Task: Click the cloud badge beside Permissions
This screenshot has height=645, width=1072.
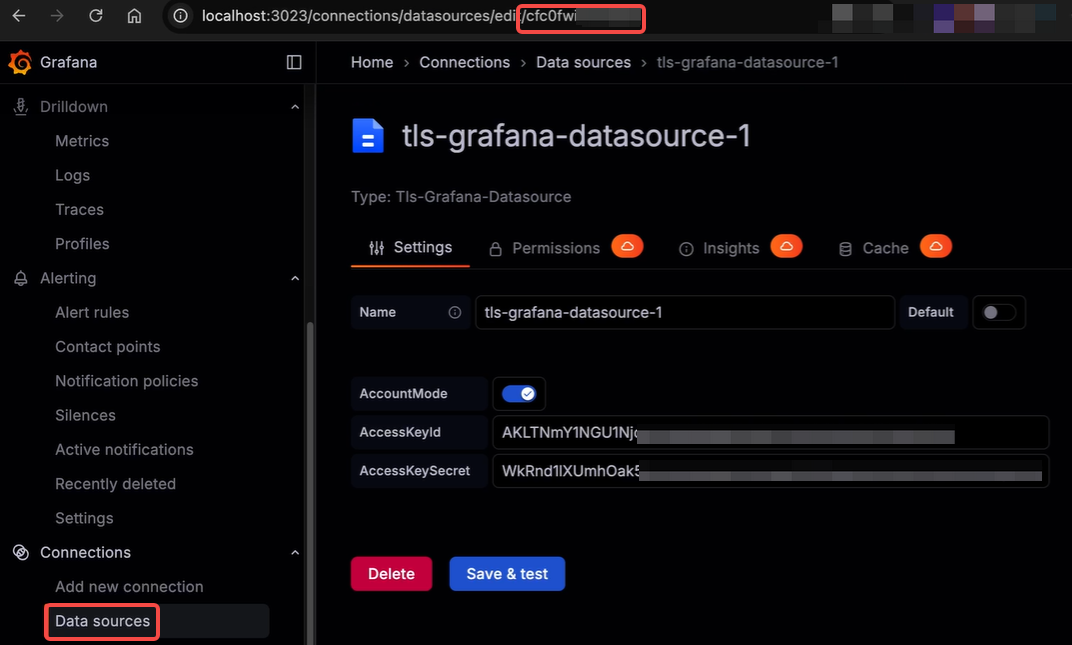Action: (627, 246)
